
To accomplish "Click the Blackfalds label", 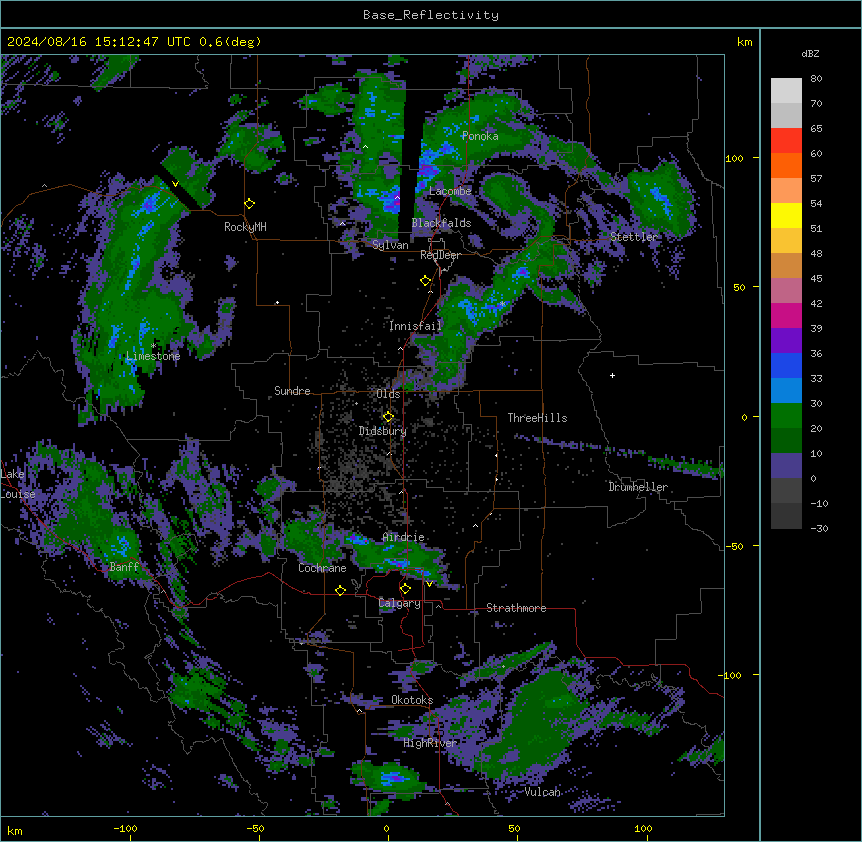I will coord(441,223).
